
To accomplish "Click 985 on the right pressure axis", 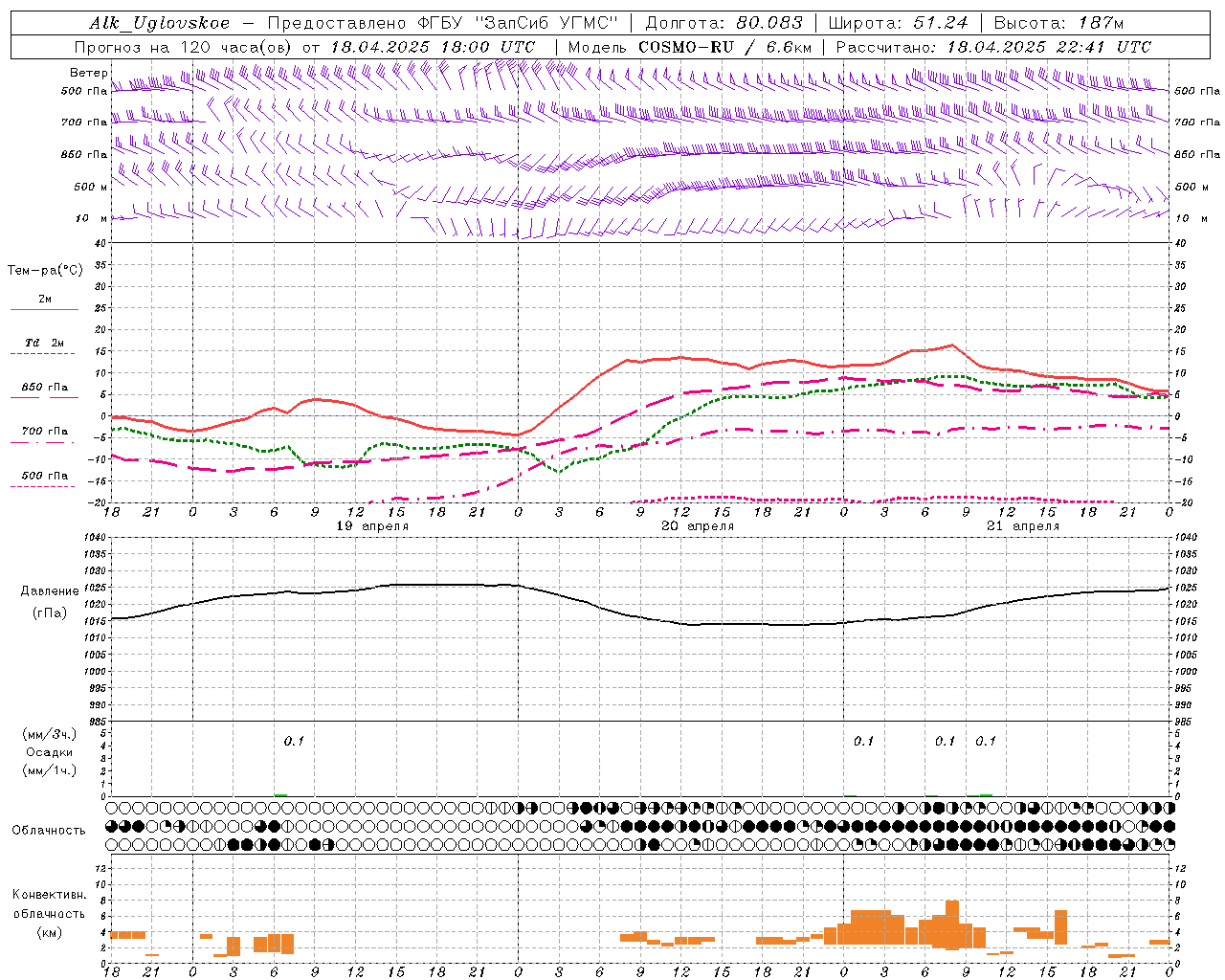I will click(x=1185, y=722).
